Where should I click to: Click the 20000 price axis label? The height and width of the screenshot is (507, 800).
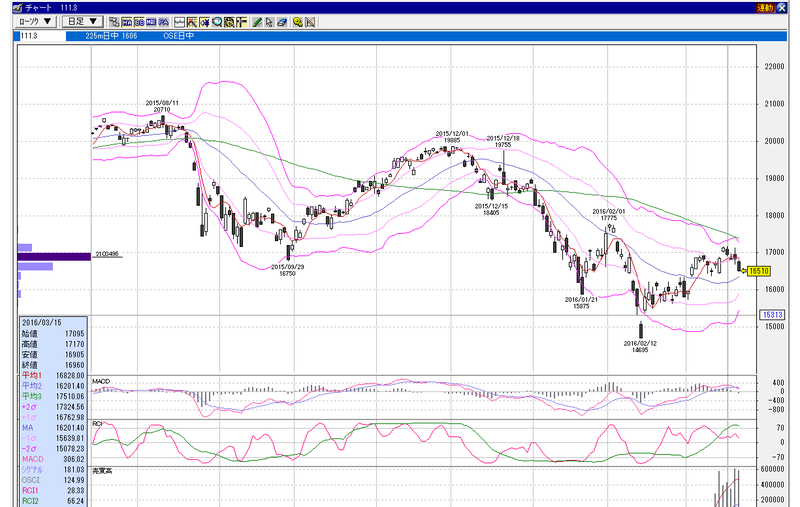774,141
